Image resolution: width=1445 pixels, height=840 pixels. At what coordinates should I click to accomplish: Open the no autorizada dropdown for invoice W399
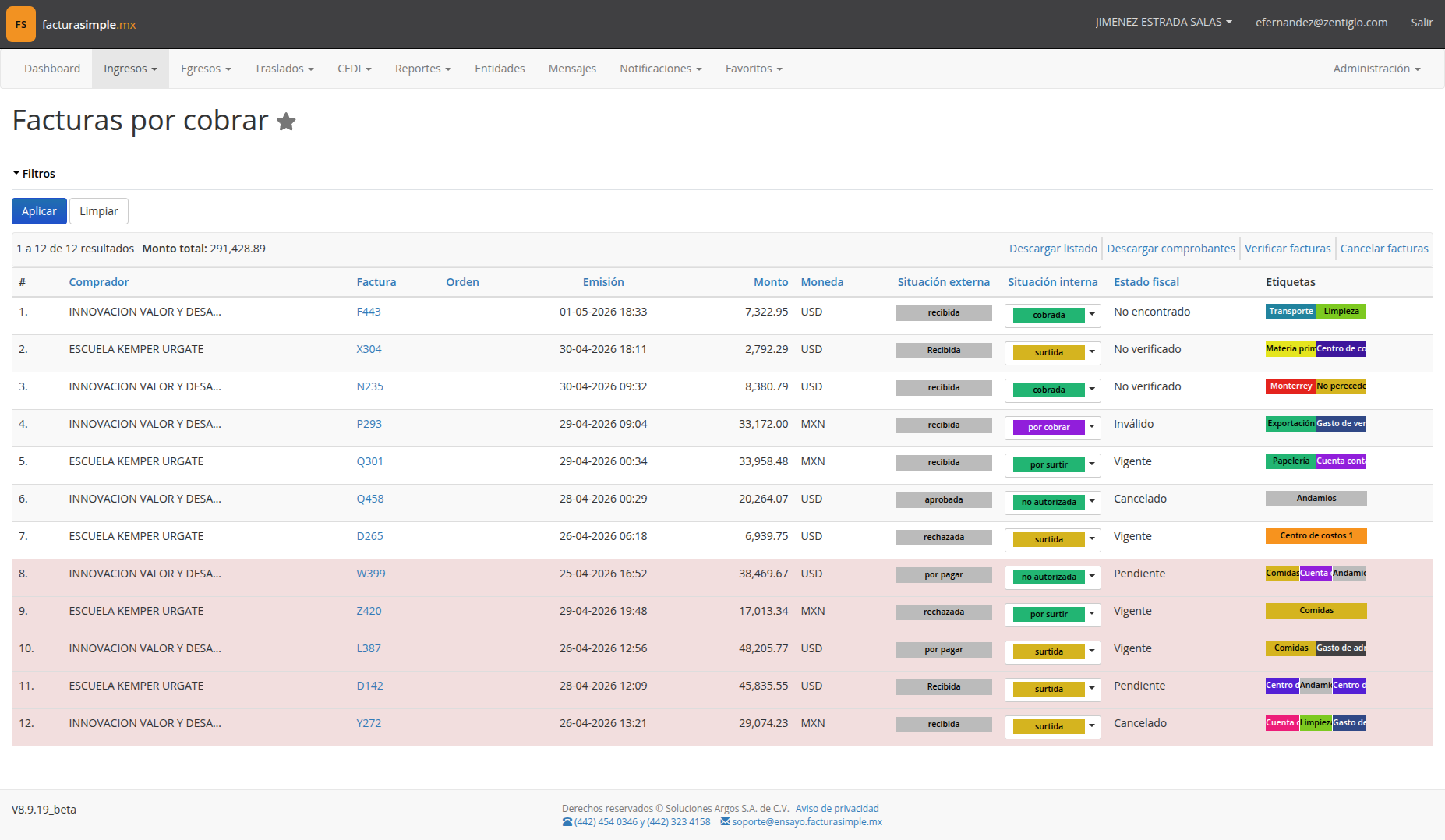(1092, 577)
